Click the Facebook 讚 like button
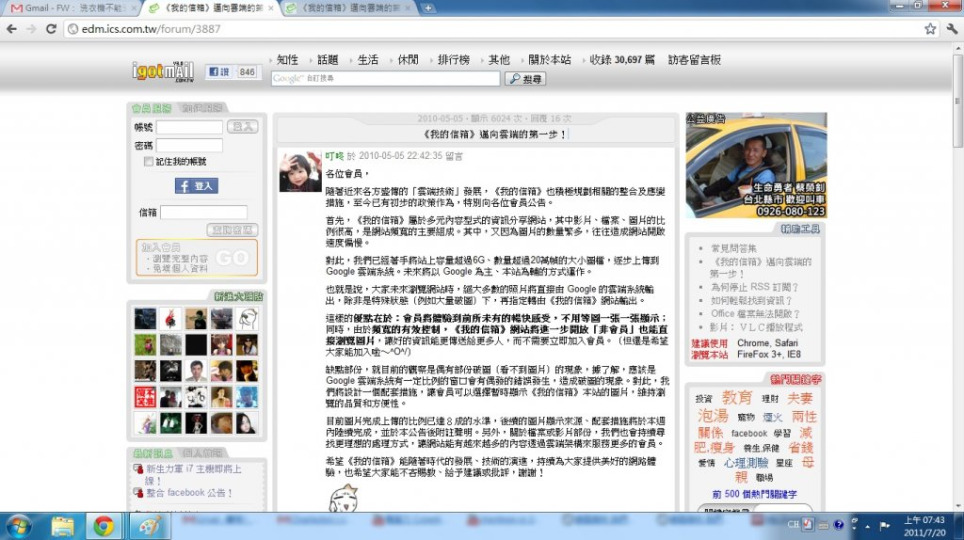This screenshot has height=540, width=964. [219, 73]
